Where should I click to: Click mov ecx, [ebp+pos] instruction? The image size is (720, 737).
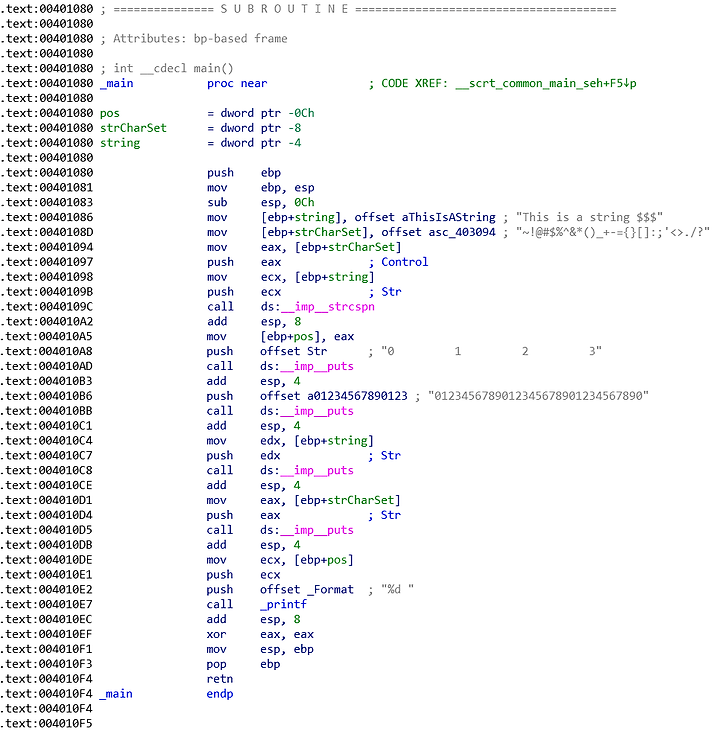(280, 560)
